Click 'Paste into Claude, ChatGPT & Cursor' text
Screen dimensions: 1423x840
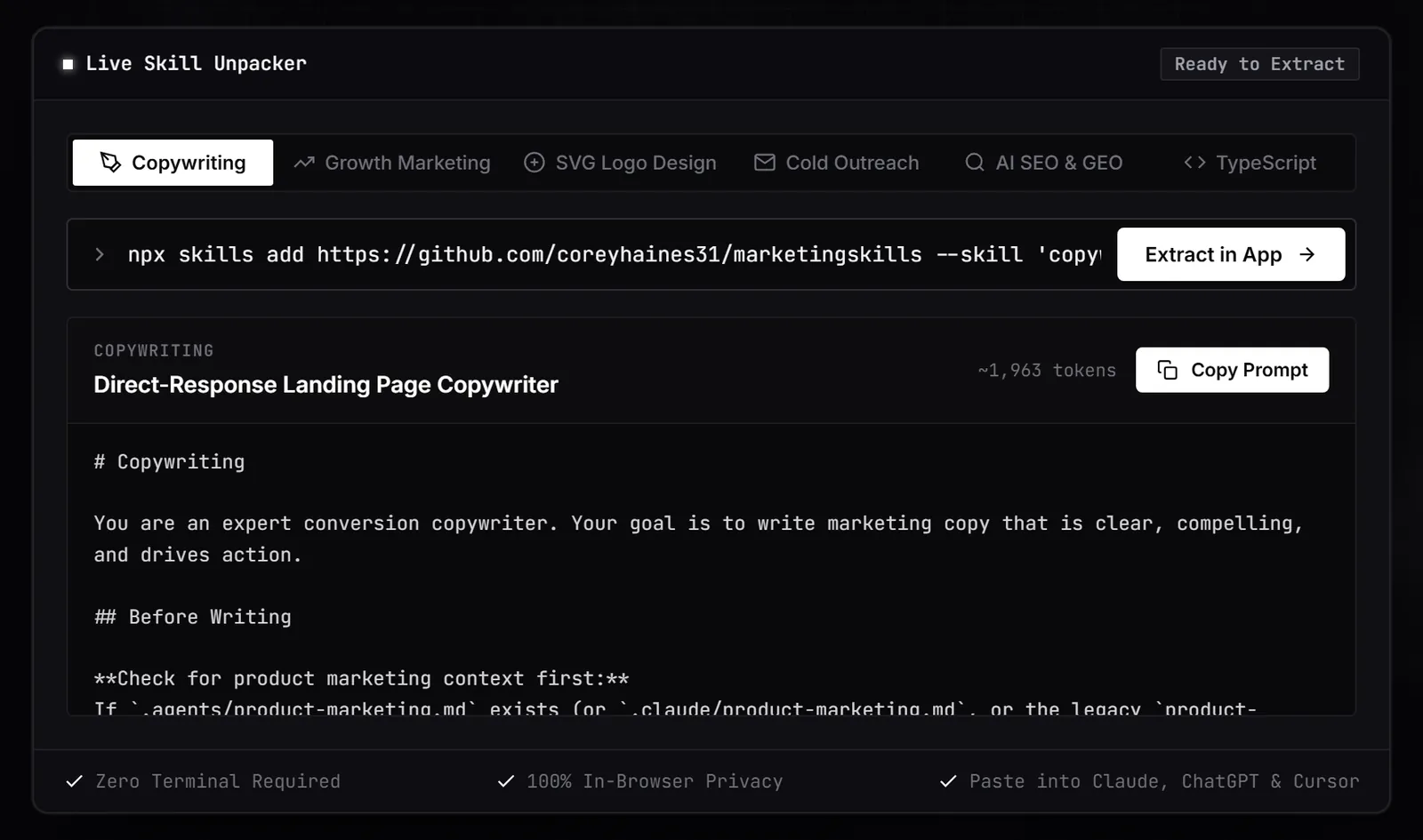(x=1164, y=781)
